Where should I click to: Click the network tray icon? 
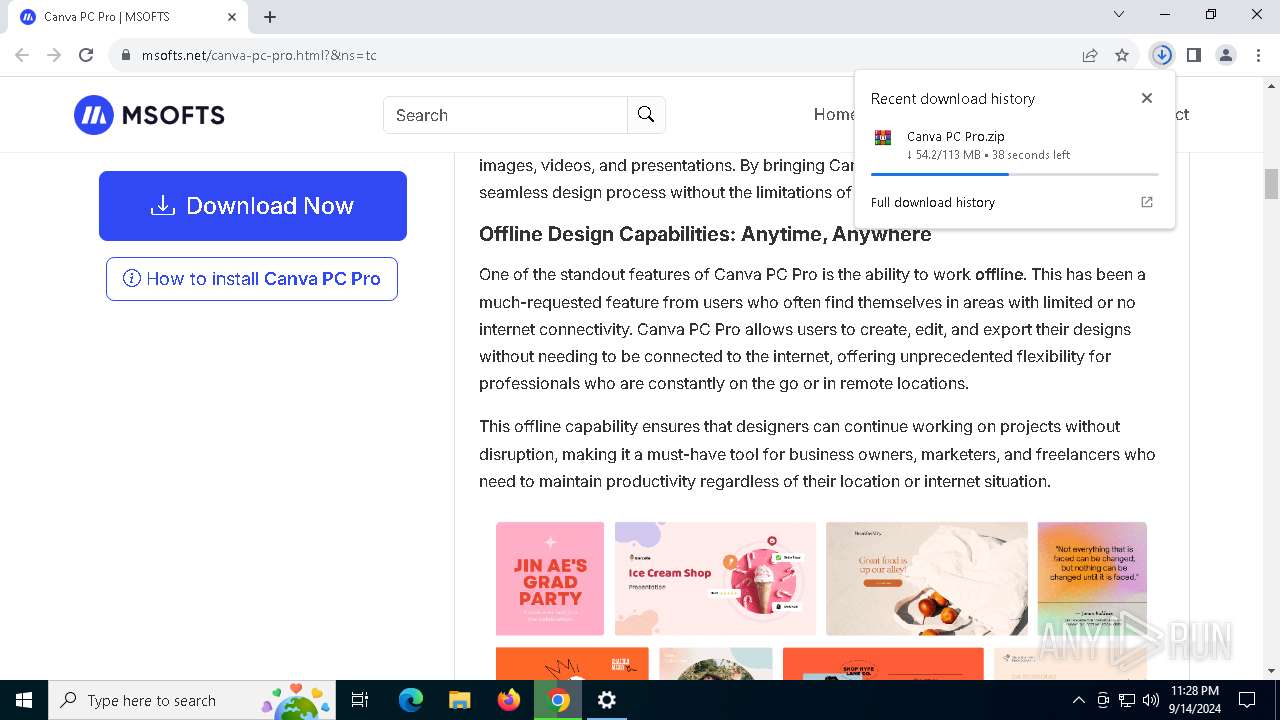point(1127,700)
